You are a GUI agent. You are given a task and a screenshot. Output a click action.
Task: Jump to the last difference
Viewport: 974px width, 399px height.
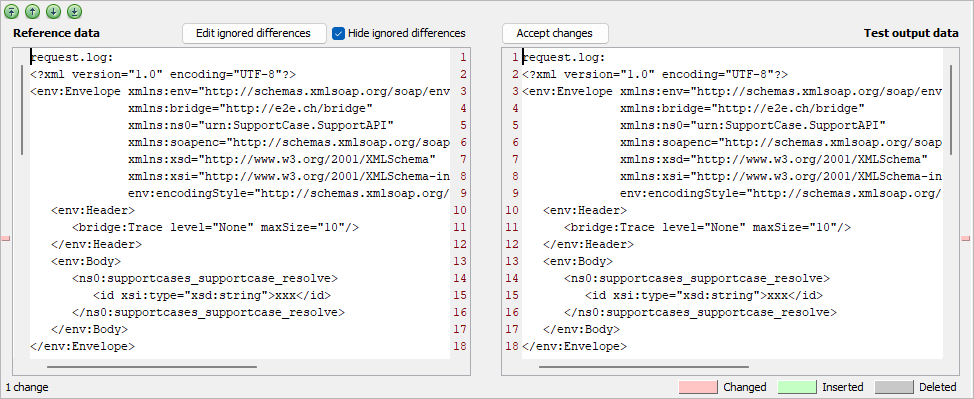pos(75,11)
